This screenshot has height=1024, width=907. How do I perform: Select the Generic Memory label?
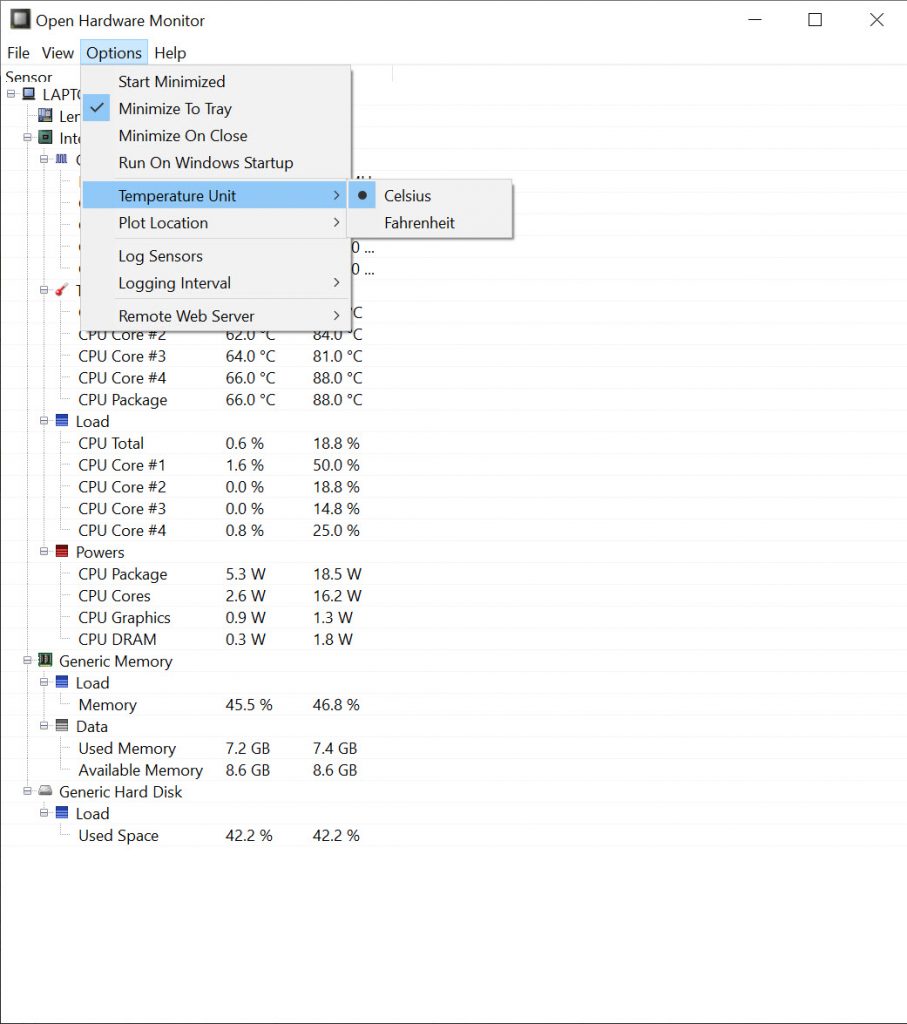(x=116, y=661)
